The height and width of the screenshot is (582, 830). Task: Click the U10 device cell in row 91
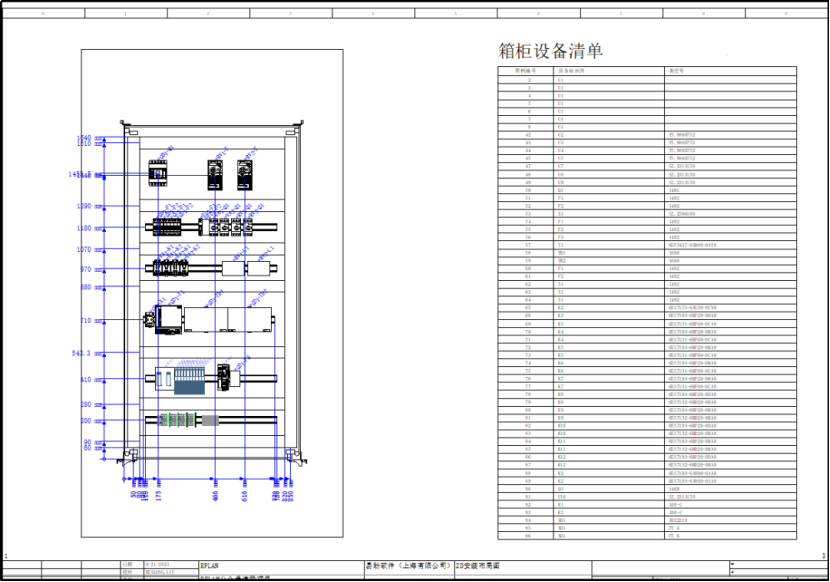click(609, 497)
